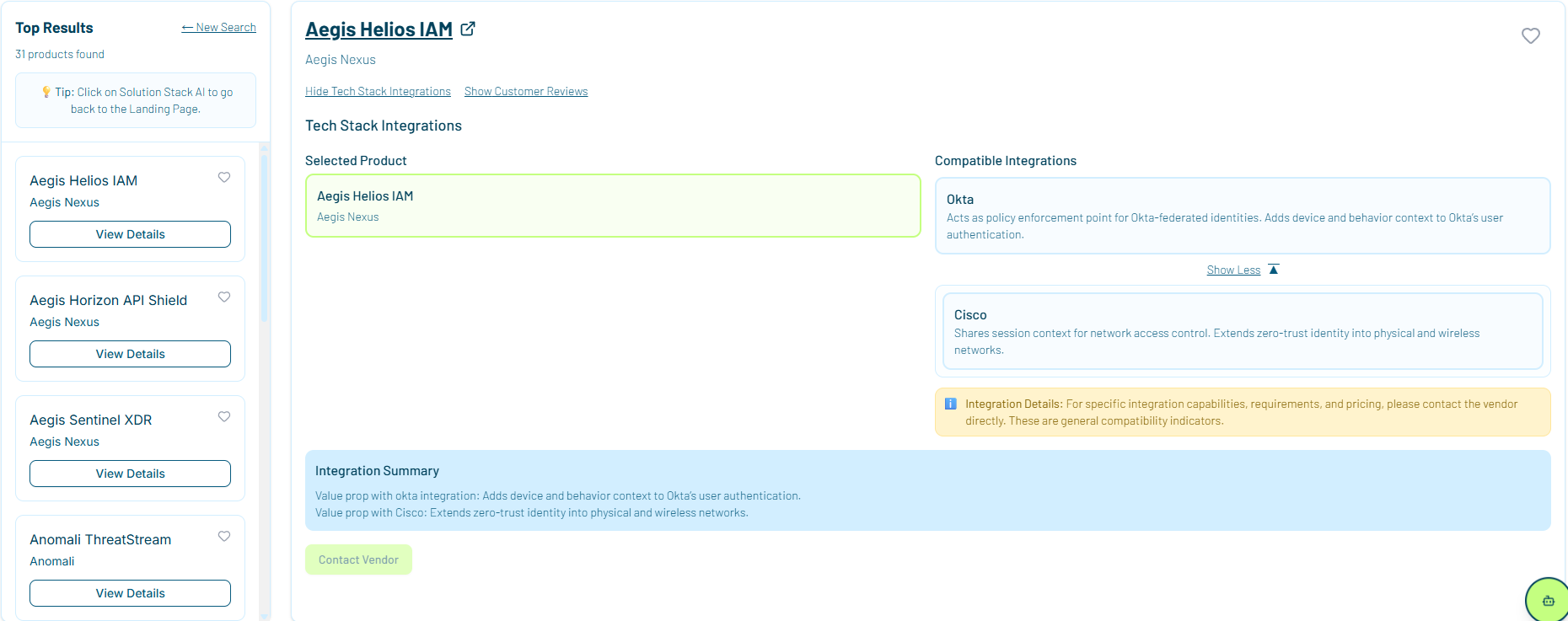This screenshot has width=1568, height=621.
Task: Expand Show Customer Reviews section
Action: [x=526, y=91]
